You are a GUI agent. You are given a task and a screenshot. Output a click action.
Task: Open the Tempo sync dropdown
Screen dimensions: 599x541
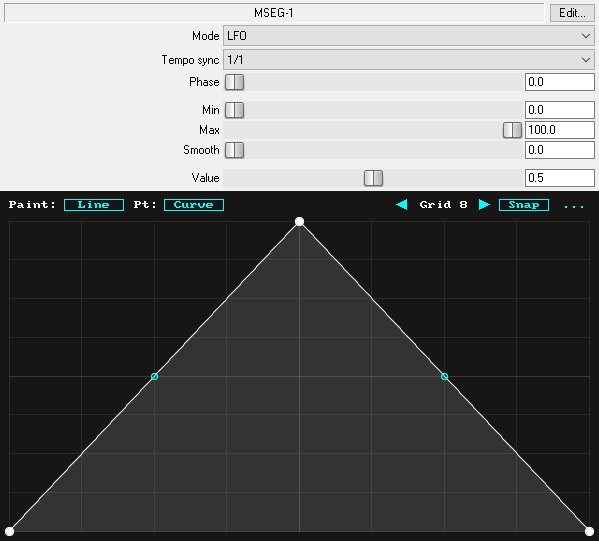click(409, 60)
